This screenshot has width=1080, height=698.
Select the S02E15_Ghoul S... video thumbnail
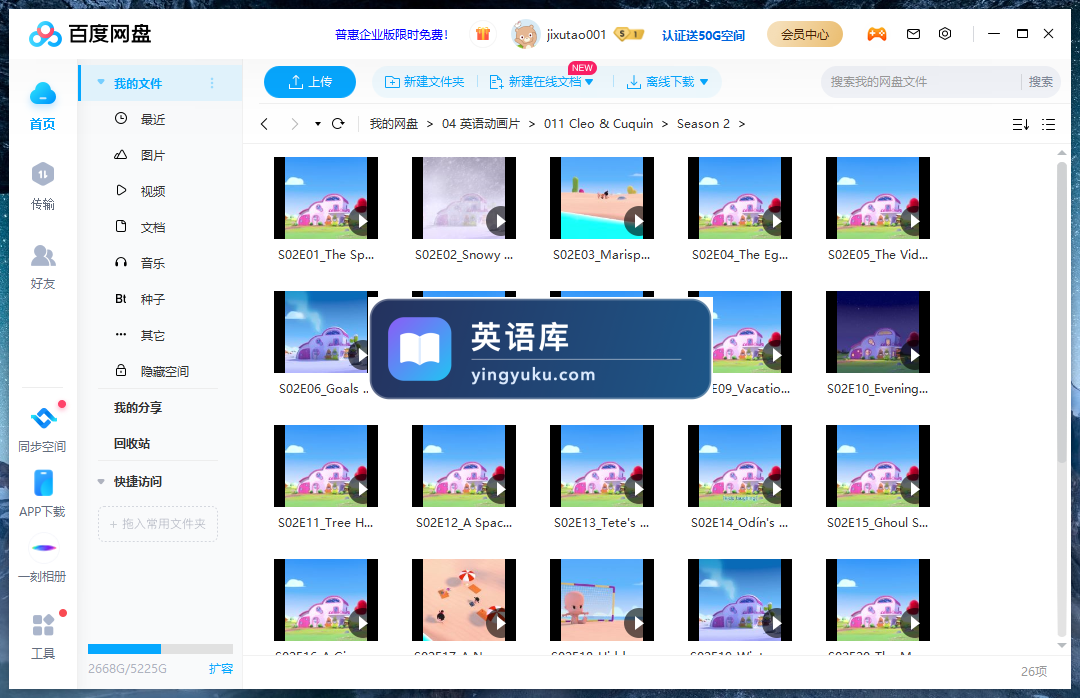[878, 466]
